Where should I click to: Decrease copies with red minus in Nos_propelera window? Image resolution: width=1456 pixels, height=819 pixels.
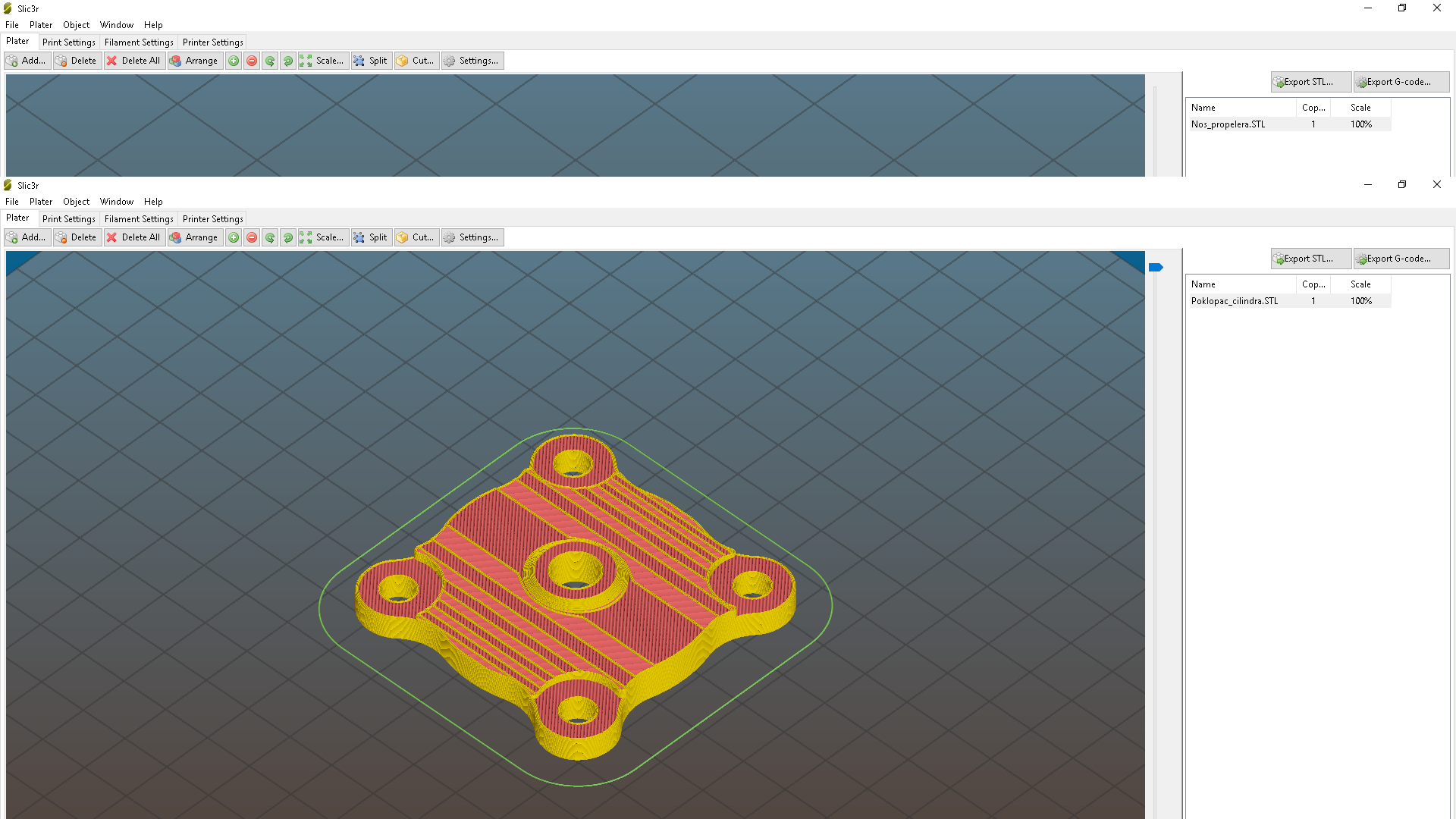252,61
